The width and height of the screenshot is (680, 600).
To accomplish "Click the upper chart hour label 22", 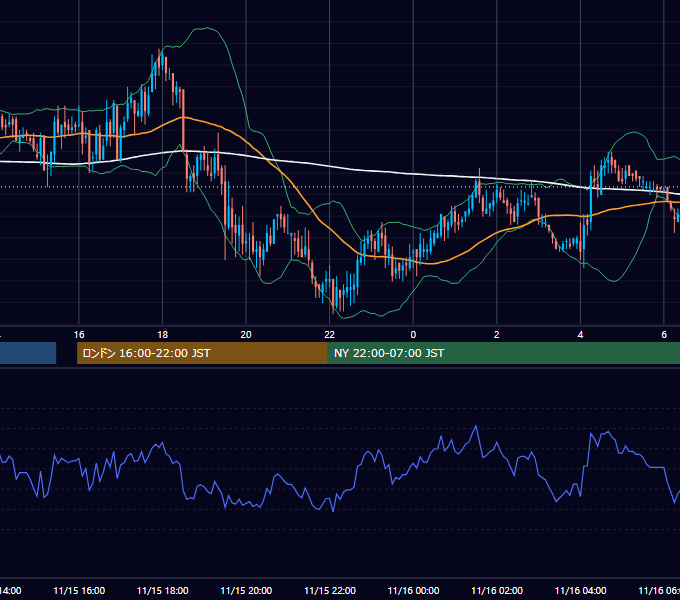I will (330, 335).
